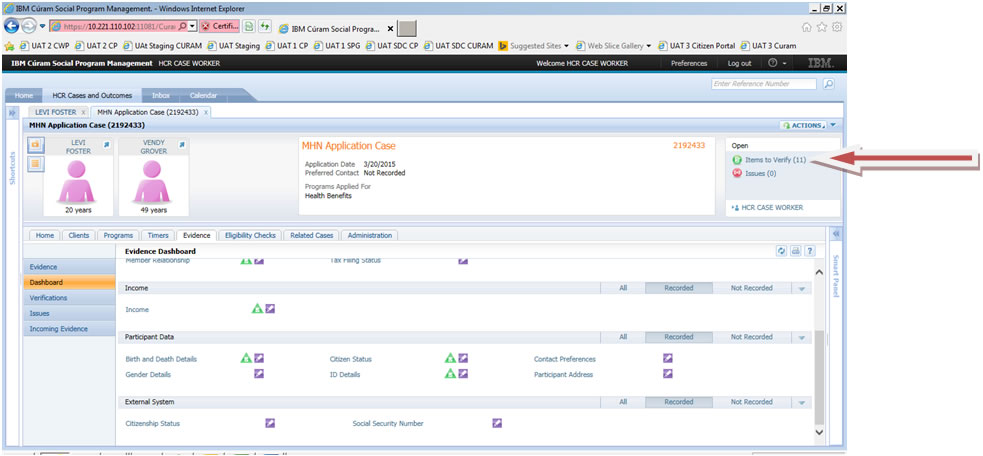The image size is (983, 456).
Task: Click the reference number search magnifier icon
Action: (829, 84)
